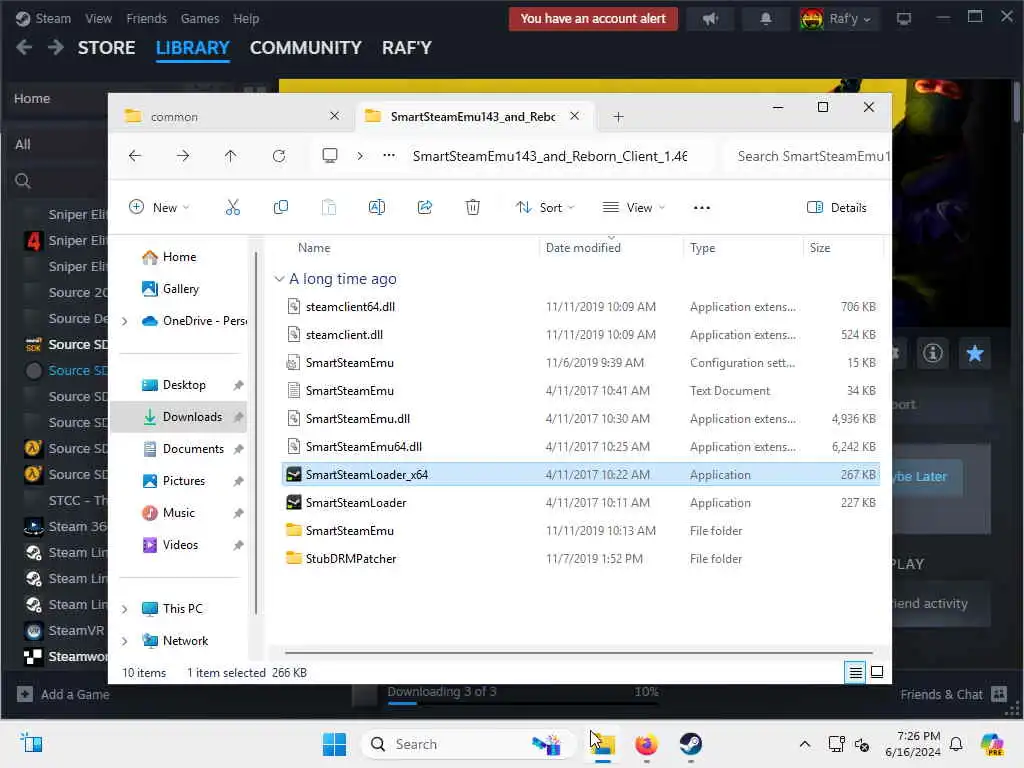This screenshot has height=768, width=1024.
Task: Select SmartSteamLoader application file (227 KB)
Action: click(x=580, y=503)
